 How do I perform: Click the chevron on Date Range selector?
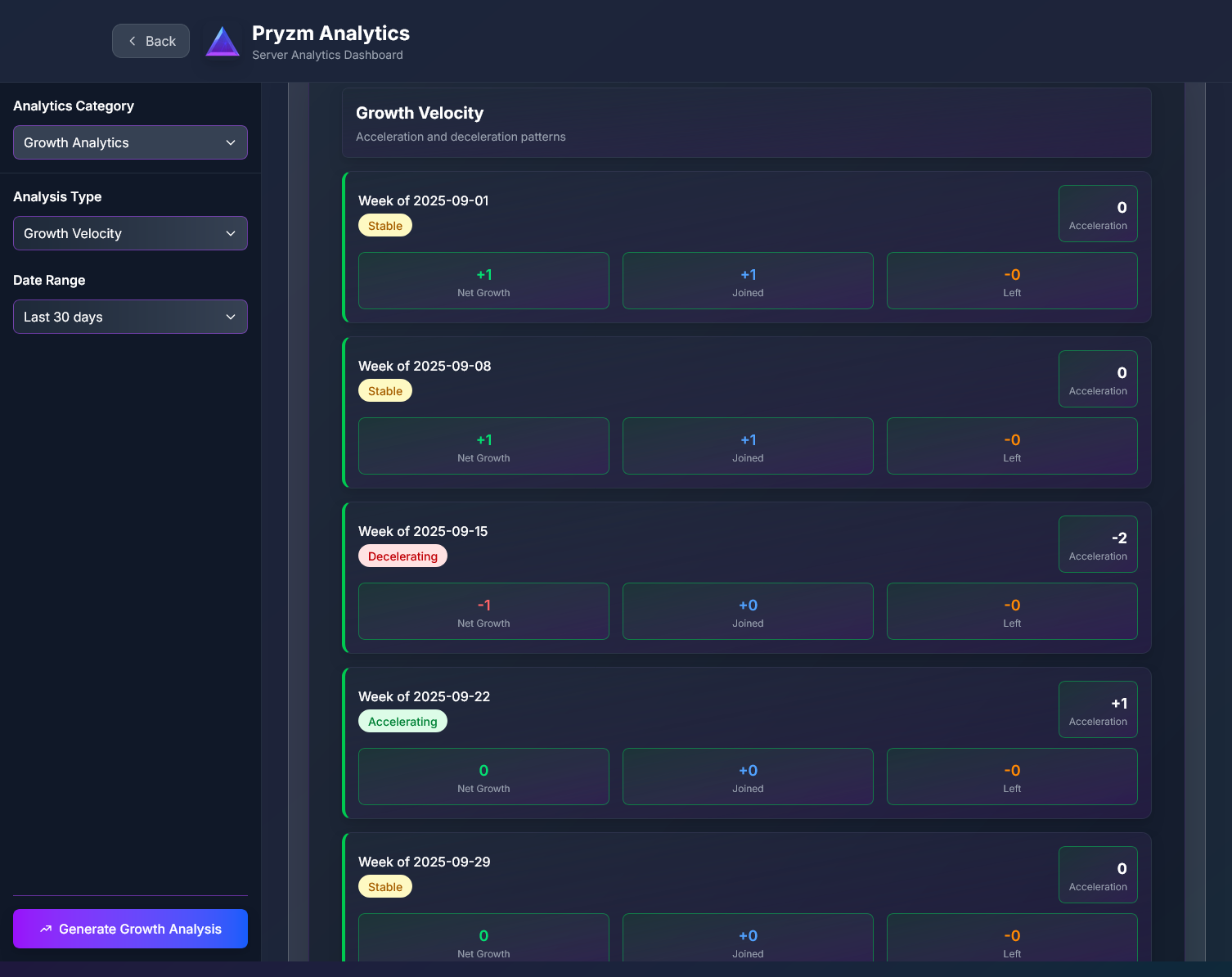click(x=230, y=317)
